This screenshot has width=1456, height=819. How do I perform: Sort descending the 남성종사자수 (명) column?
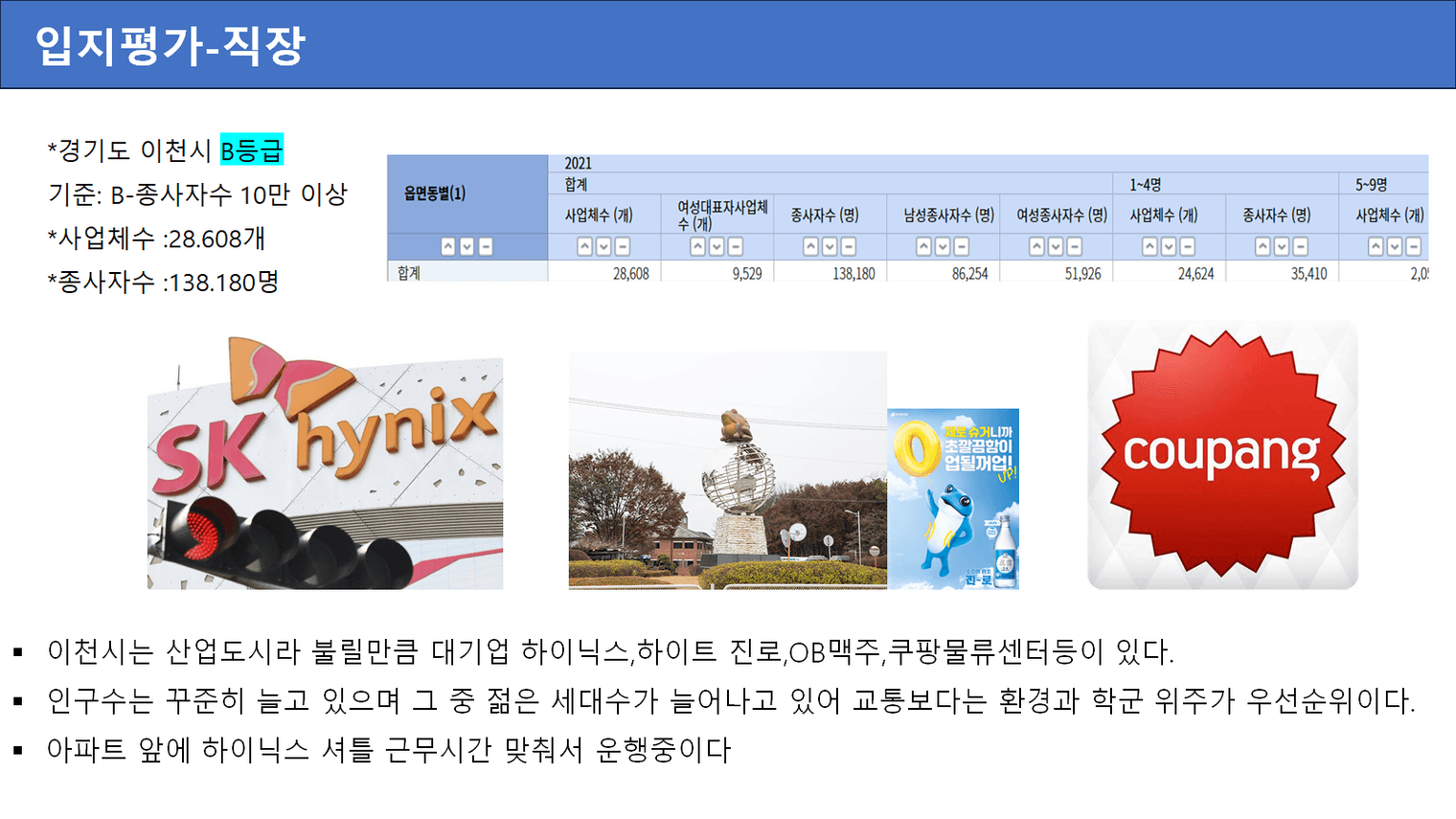(943, 246)
